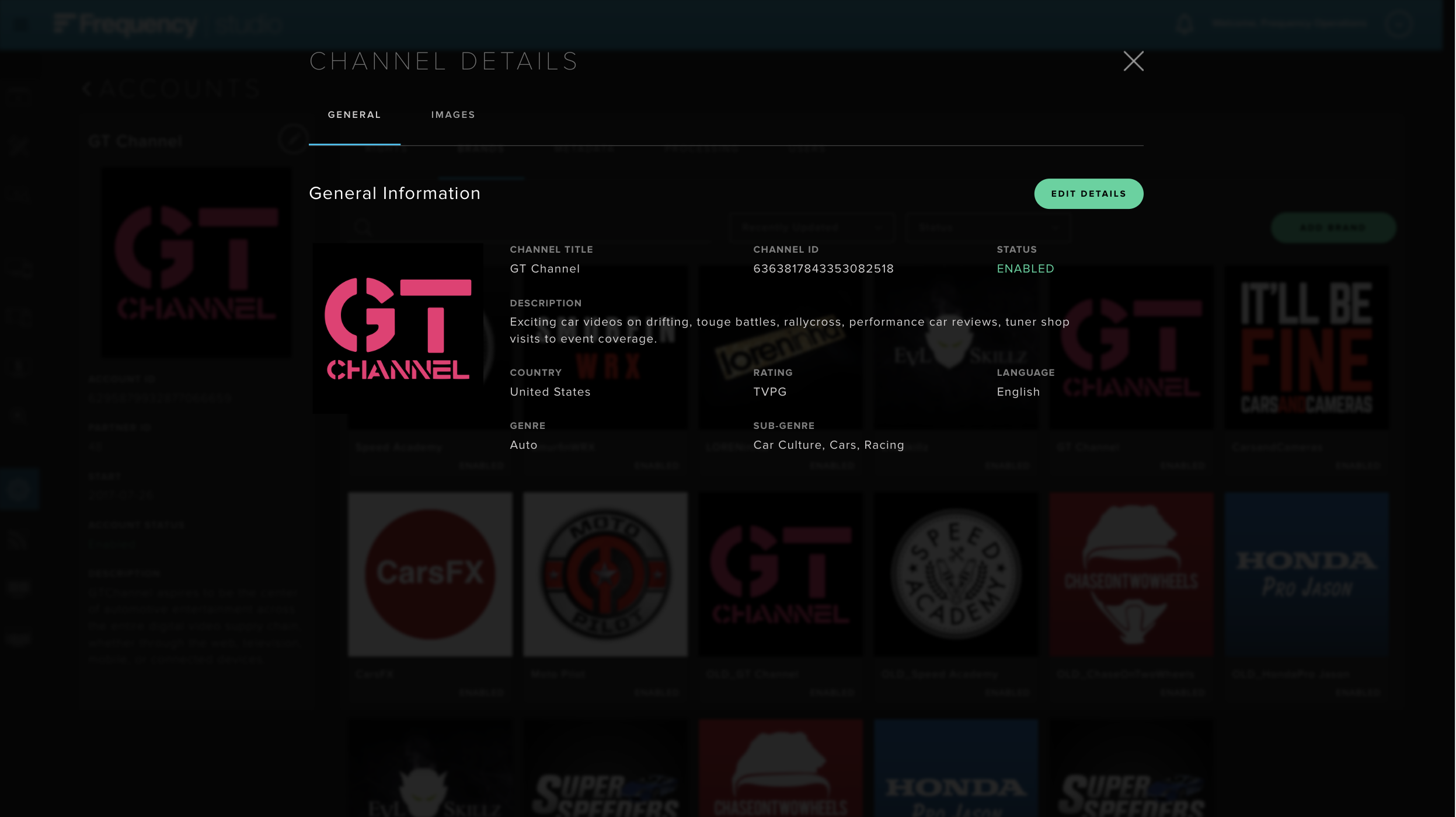Close the Channel Details dialog

click(x=1133, y=61)
